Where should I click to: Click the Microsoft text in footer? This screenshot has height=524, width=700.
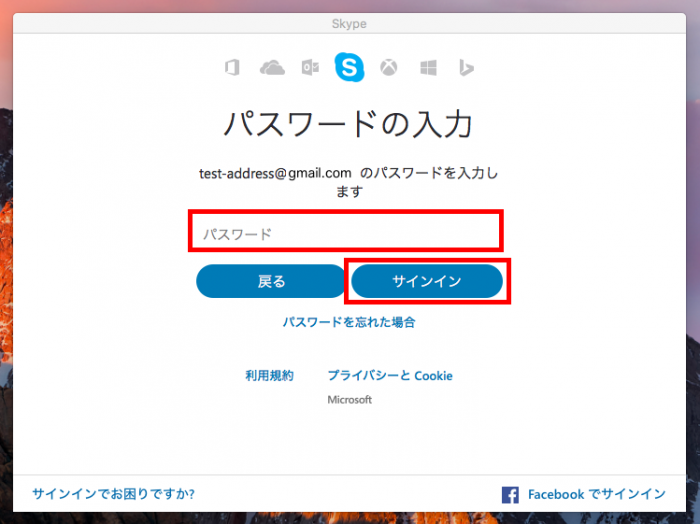point(350,399)
